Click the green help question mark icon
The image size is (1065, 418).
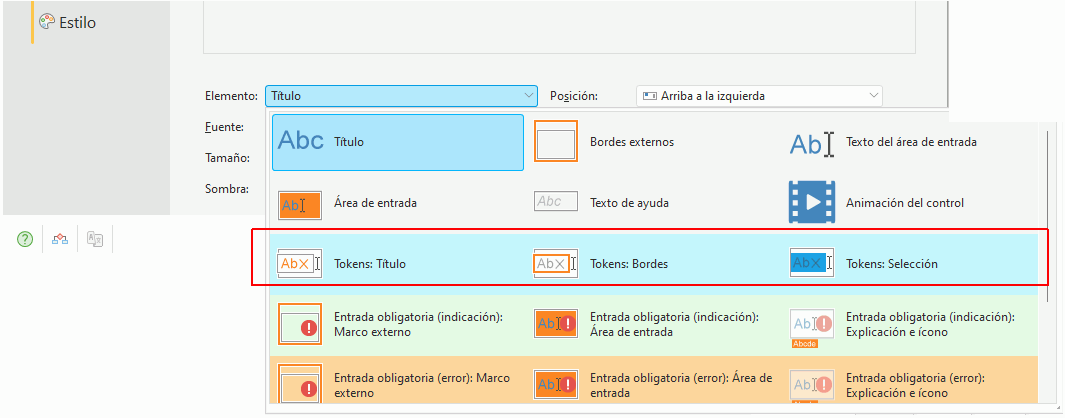[x=24, y=239]
